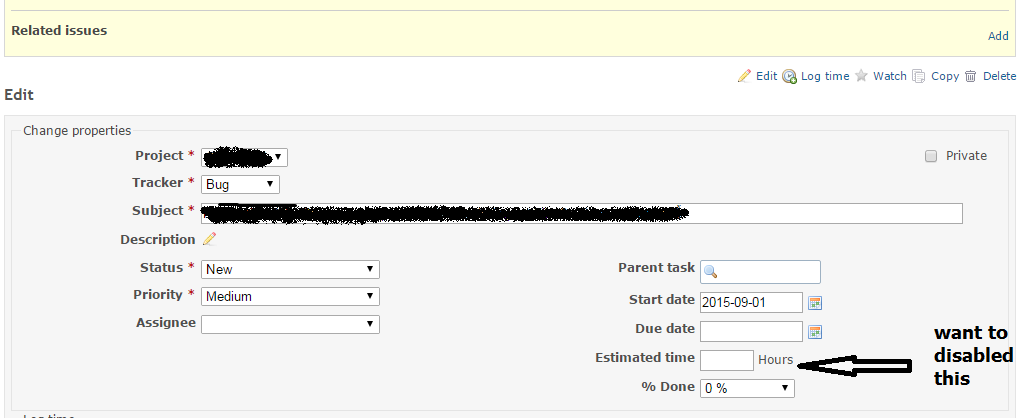Toggle the Private checkbox

pos(931,156)
